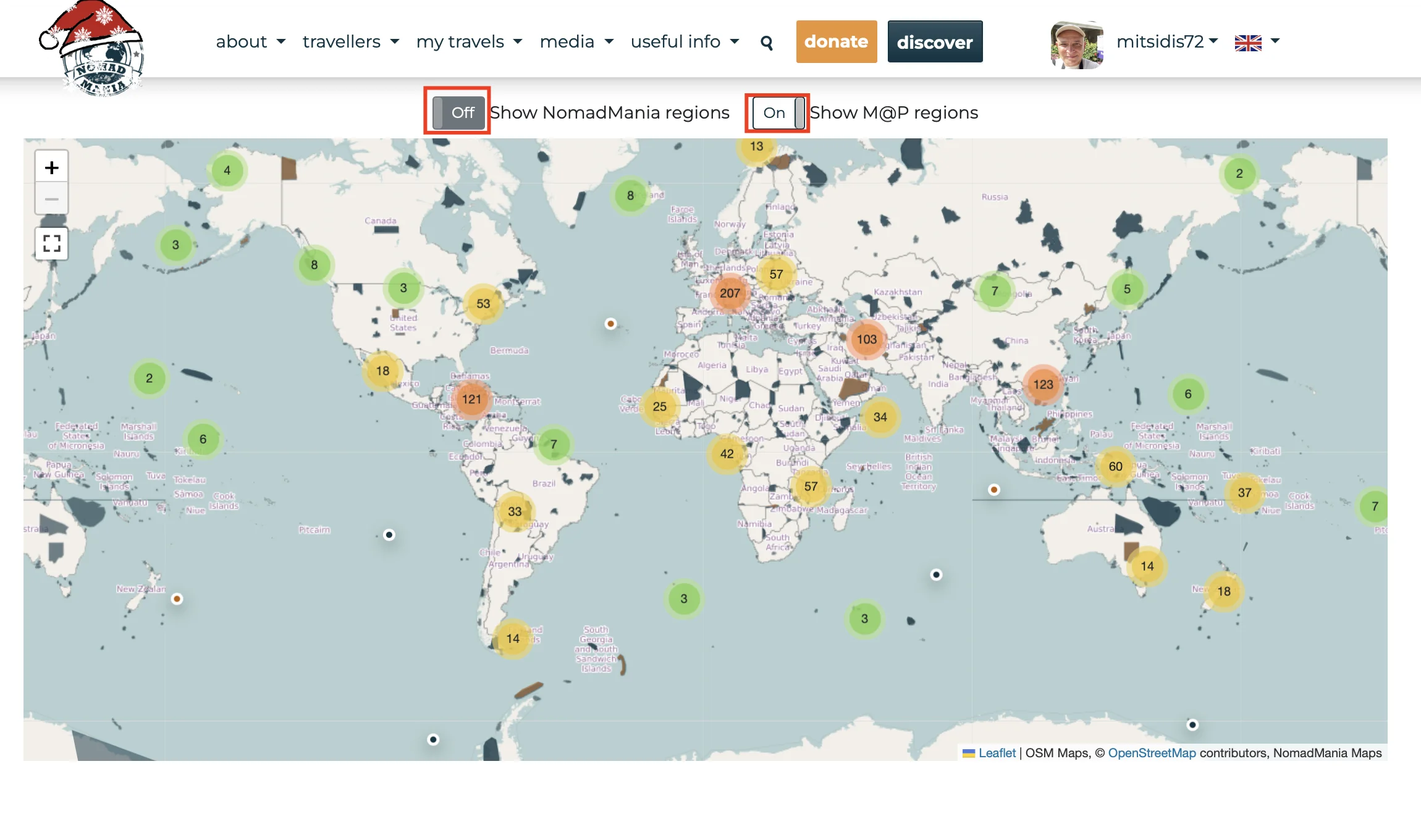Toggle Show M@P regions switch off
Screen dimensions: 1421x840
(x=778, y=112)
